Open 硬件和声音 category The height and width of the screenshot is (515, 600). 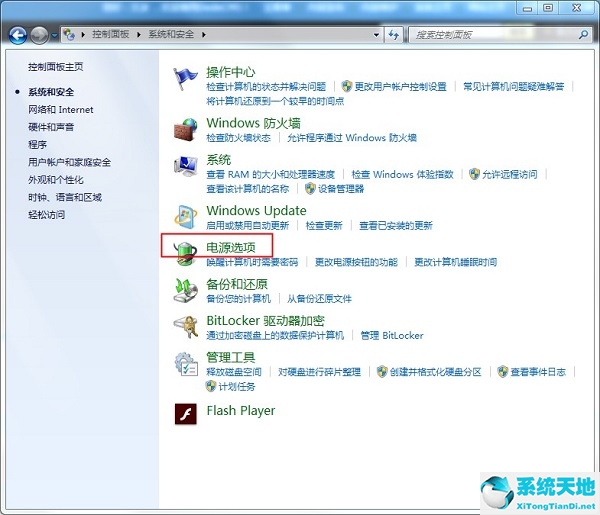pos(51,127)
